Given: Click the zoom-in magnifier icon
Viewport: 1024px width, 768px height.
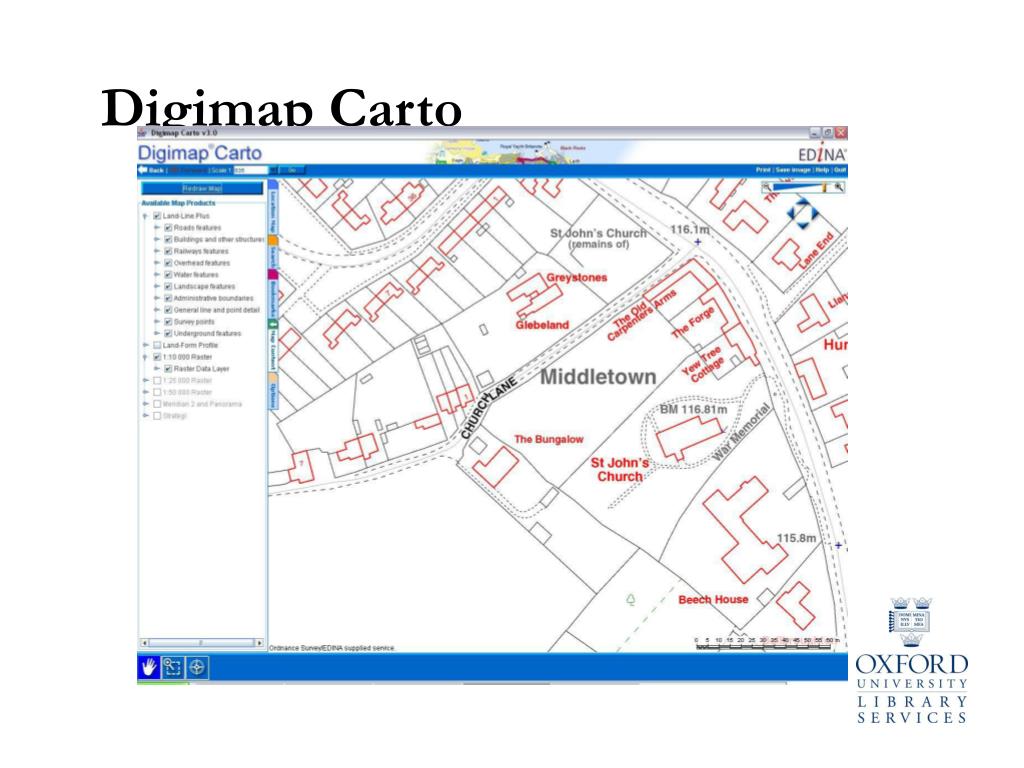Looking at the screenshot, I should 839,187.
